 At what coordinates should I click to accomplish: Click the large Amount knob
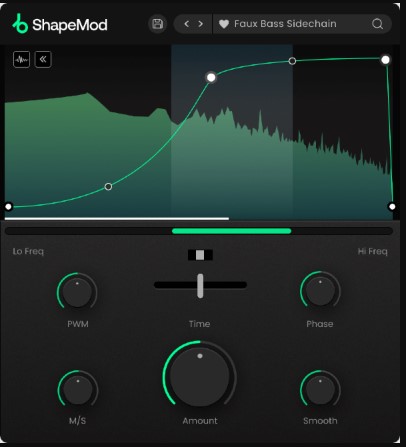(x=200, y=377)
